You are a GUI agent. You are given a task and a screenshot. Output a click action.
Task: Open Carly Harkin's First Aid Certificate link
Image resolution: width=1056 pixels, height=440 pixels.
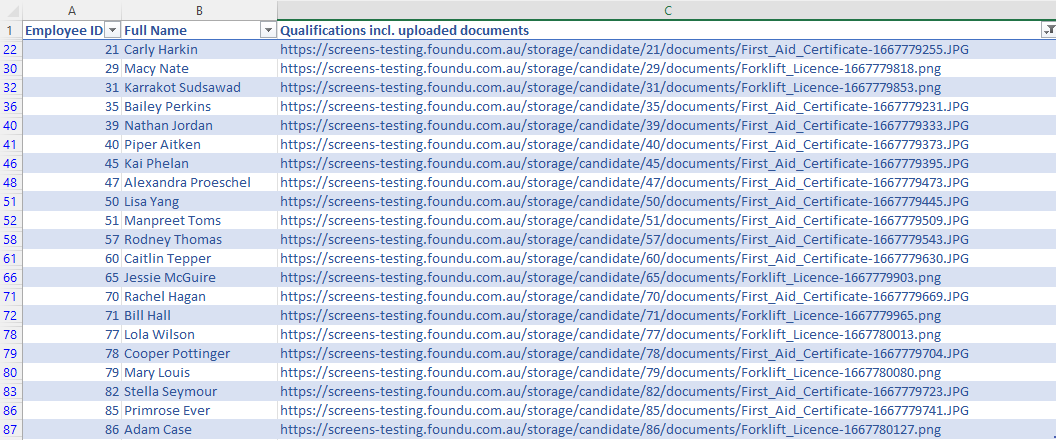[624, 49]
